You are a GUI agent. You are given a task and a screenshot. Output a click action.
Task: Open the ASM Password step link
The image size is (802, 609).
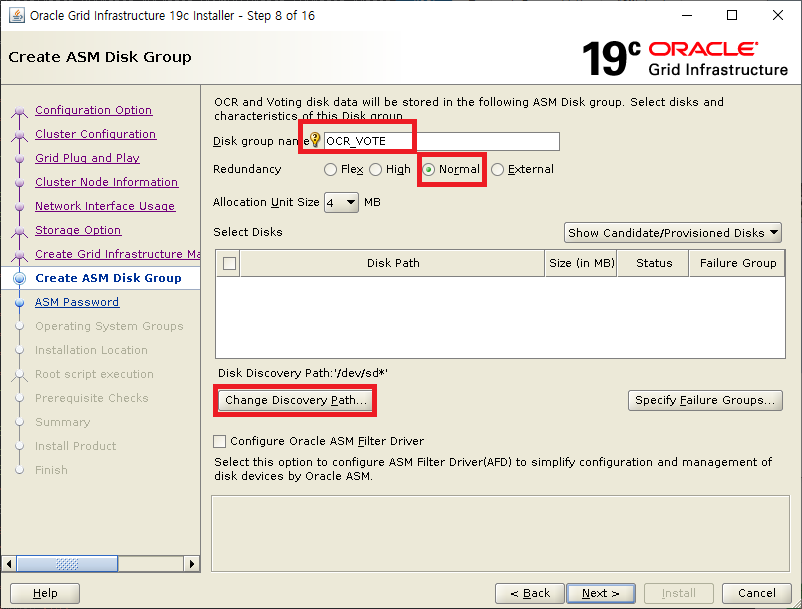(77, 302)
